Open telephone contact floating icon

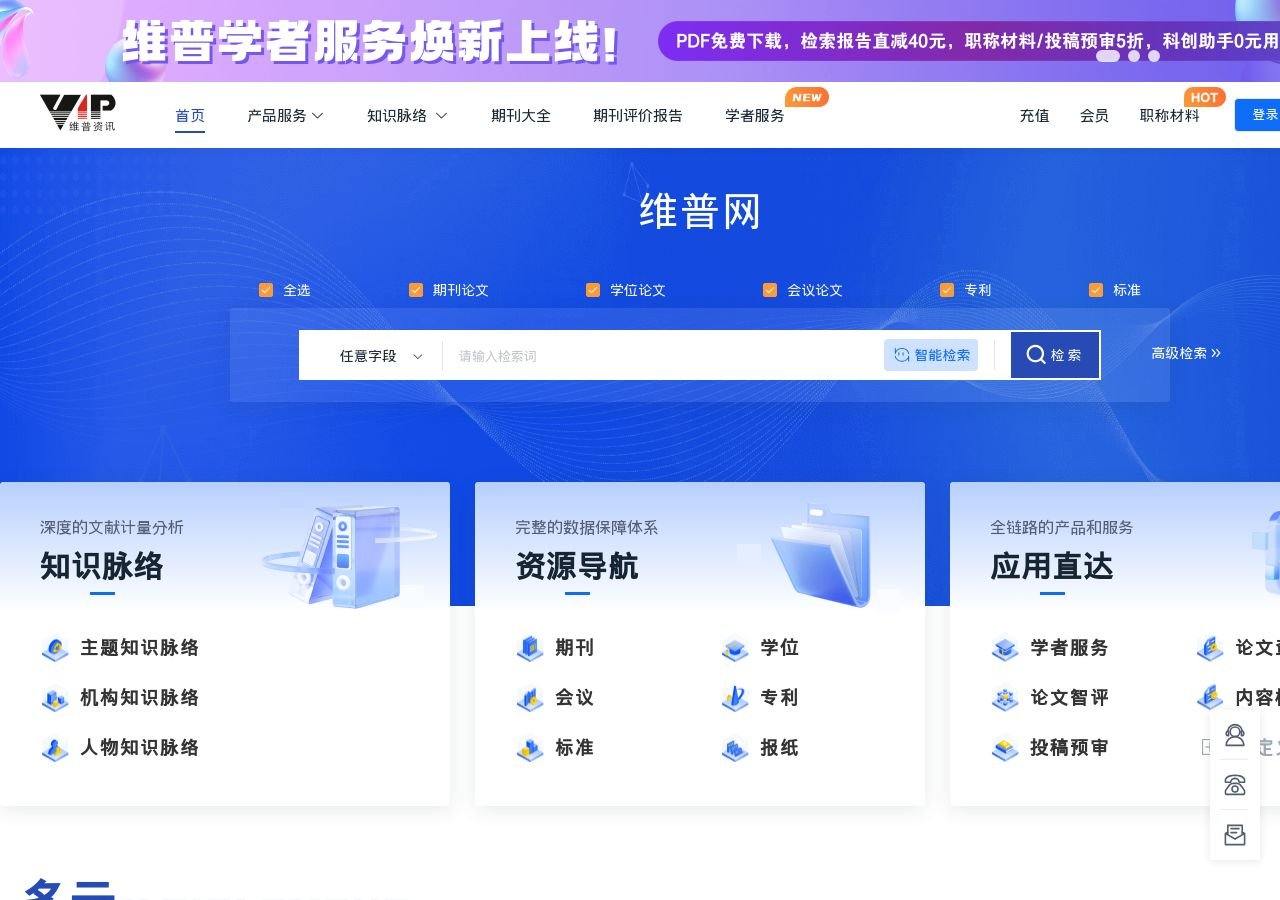pyautogui.click(x=1235, y=785)
